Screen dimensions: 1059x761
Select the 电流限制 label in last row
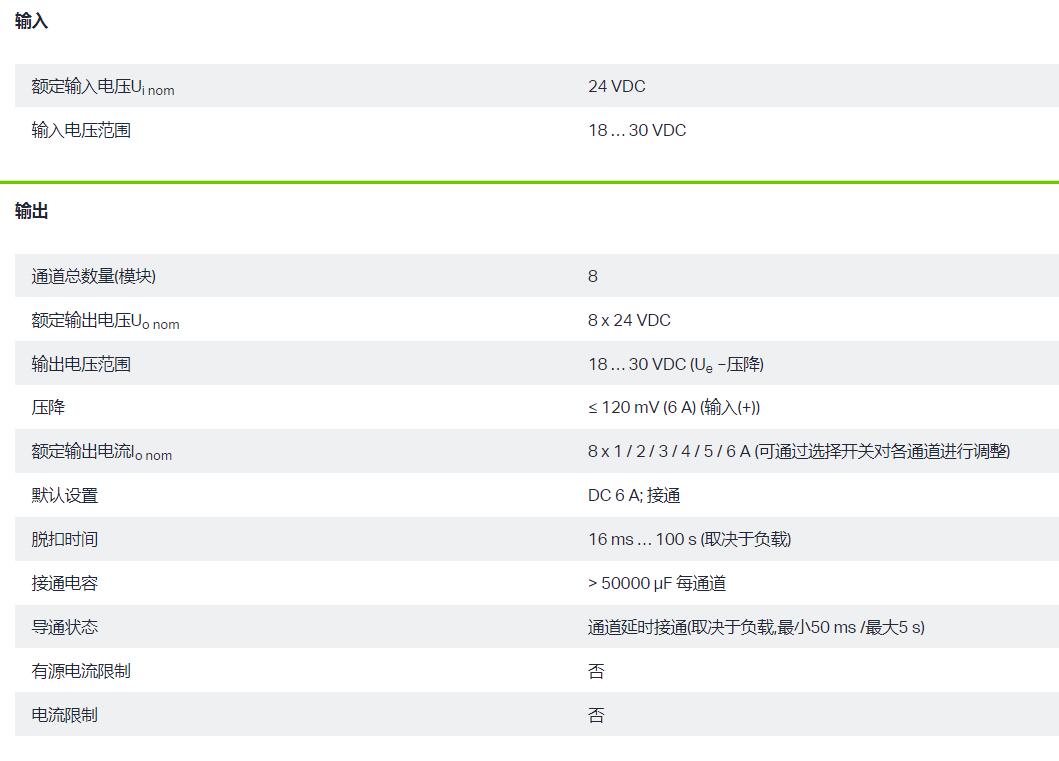[x=64, y=715]
